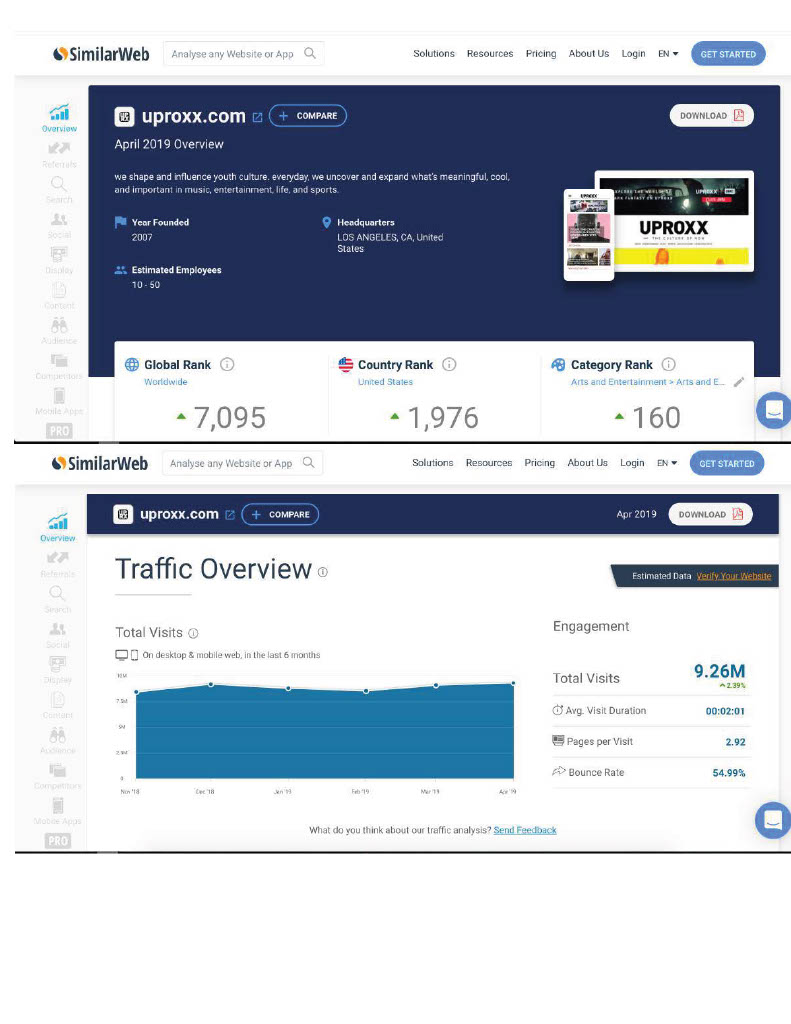The image size is (791, 1024).
Task: Open Content icon in top screenshot sidebar
Action: 59,289
